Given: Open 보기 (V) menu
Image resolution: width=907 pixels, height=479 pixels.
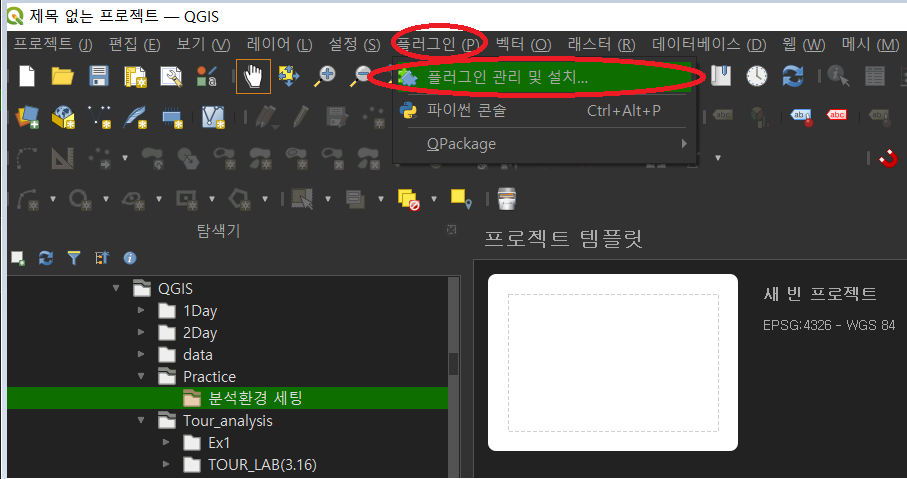Looking at the screenshot, I should pos(203,44).
